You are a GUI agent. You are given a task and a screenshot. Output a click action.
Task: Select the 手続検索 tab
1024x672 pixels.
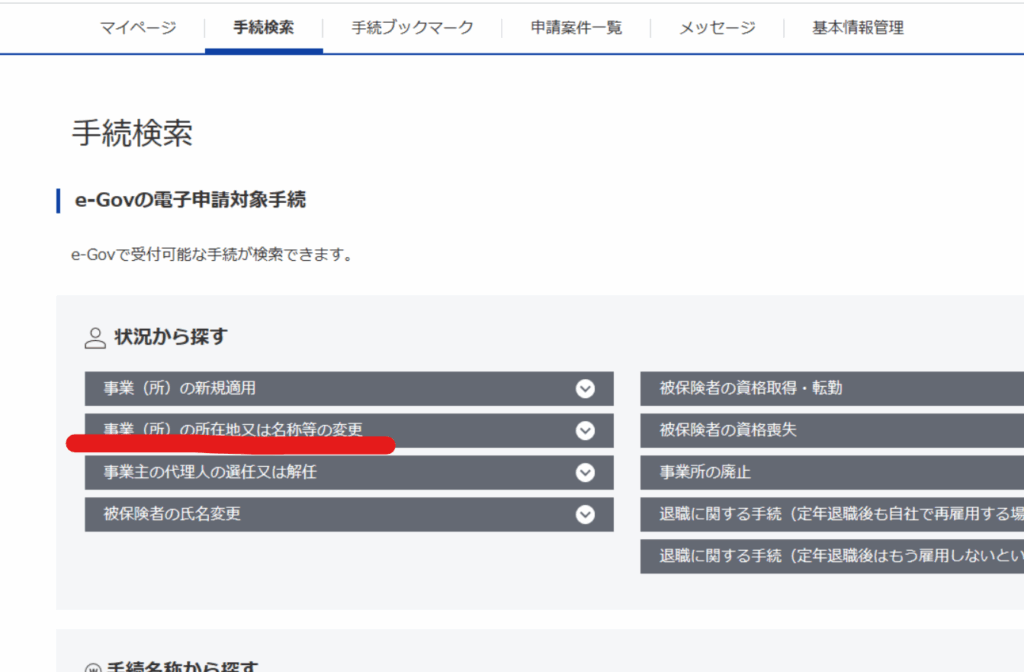[264, 28]
